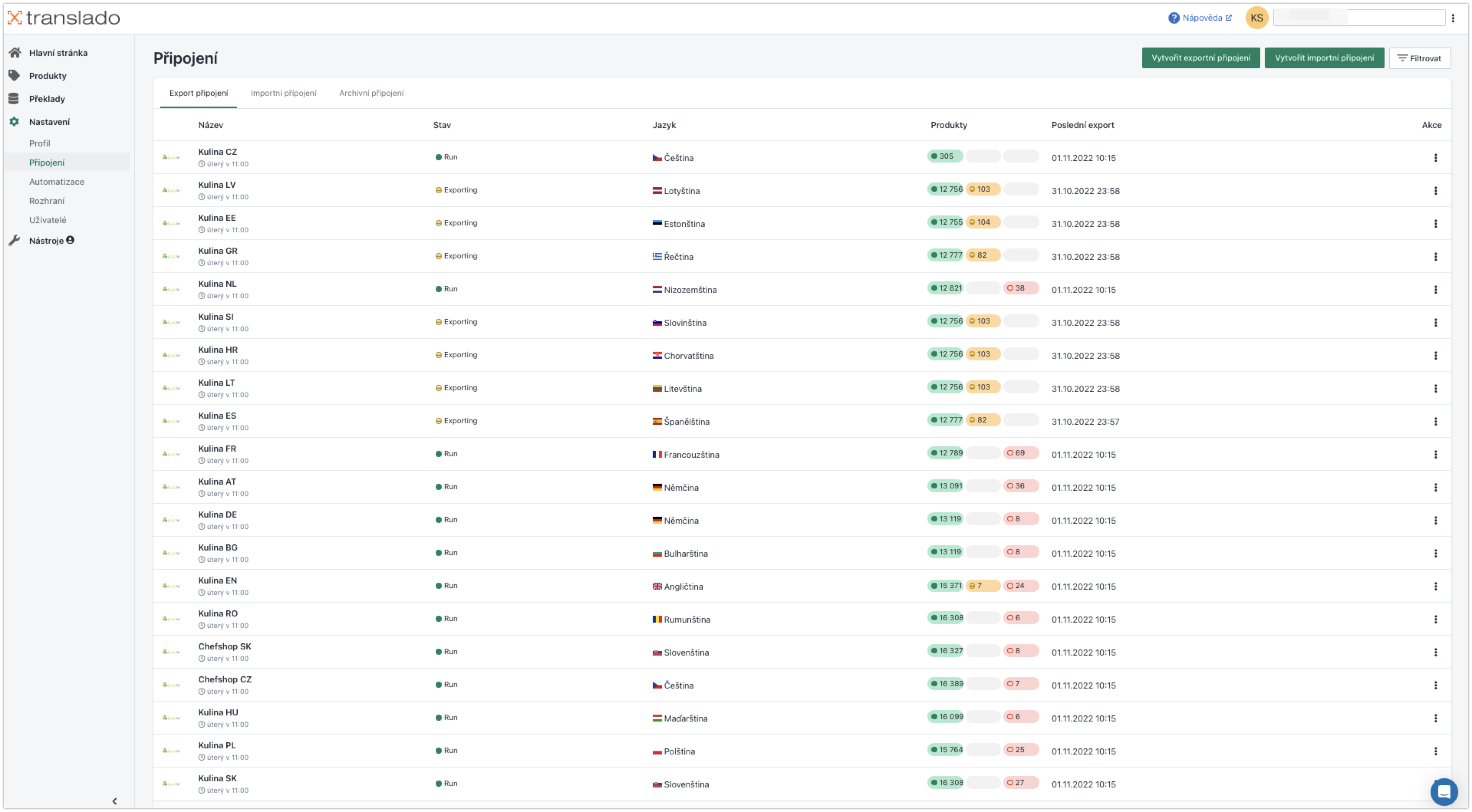Open actions menu for Kulina RO
Image resolution: width=1472 pixels, height=812 pixels.
1435,620
